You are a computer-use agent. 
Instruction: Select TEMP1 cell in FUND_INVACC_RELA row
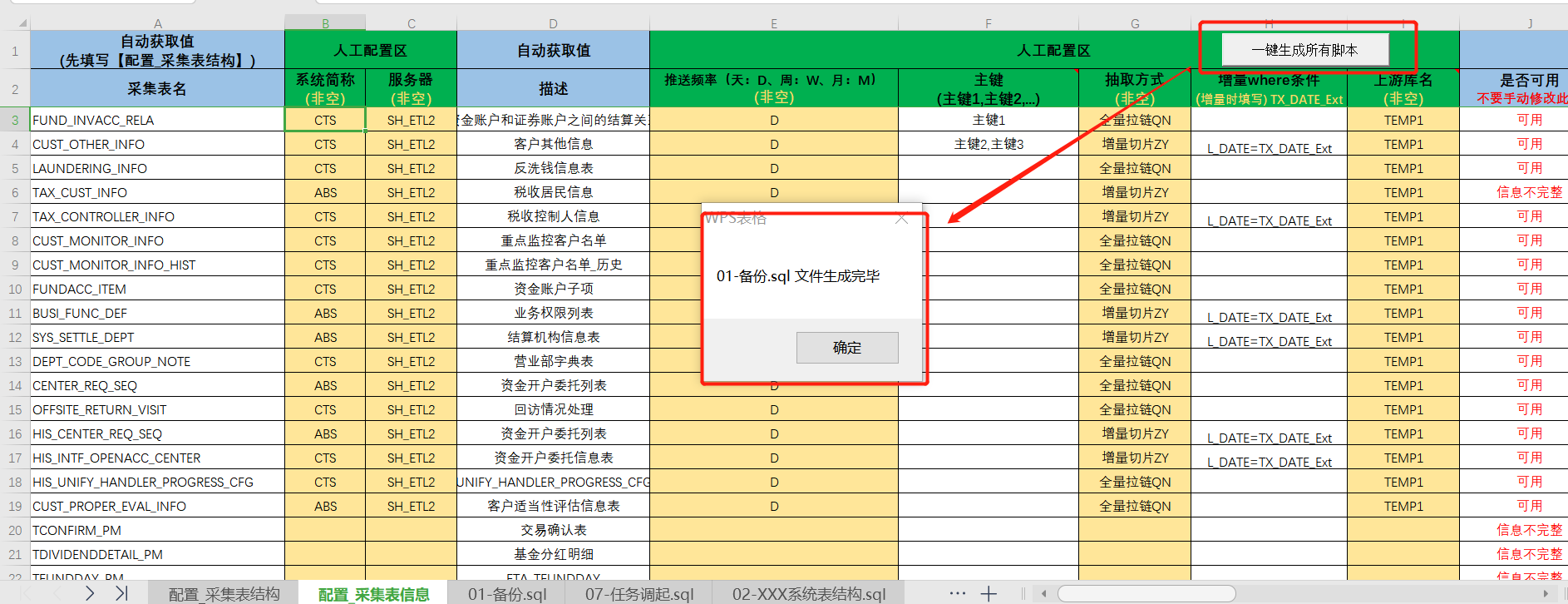tap(1403, 120)
